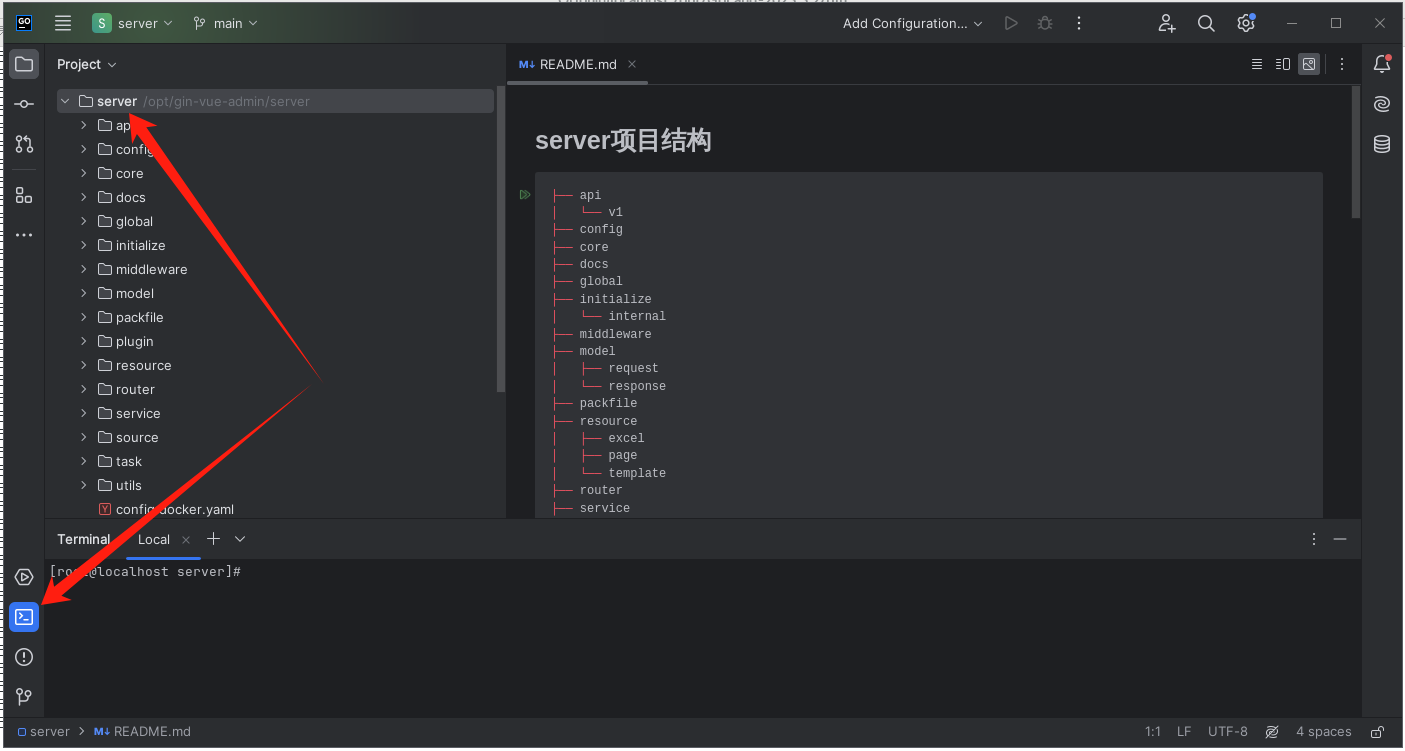Image resolution: width=1405 pixels, height=751 pixels.
Task: Open UTF-8 encoding selector
Action: point(1228,732)
